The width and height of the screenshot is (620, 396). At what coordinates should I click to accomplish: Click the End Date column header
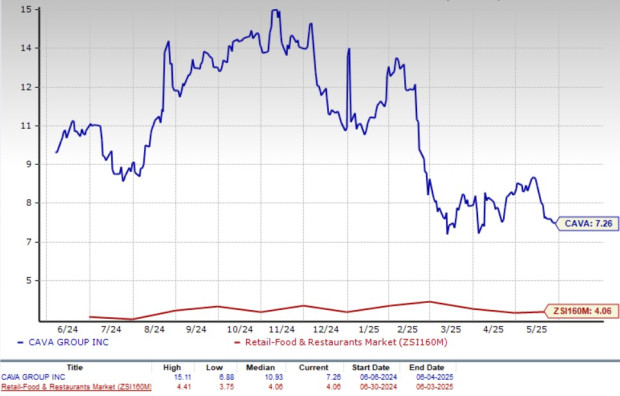[x=427, y=368]
